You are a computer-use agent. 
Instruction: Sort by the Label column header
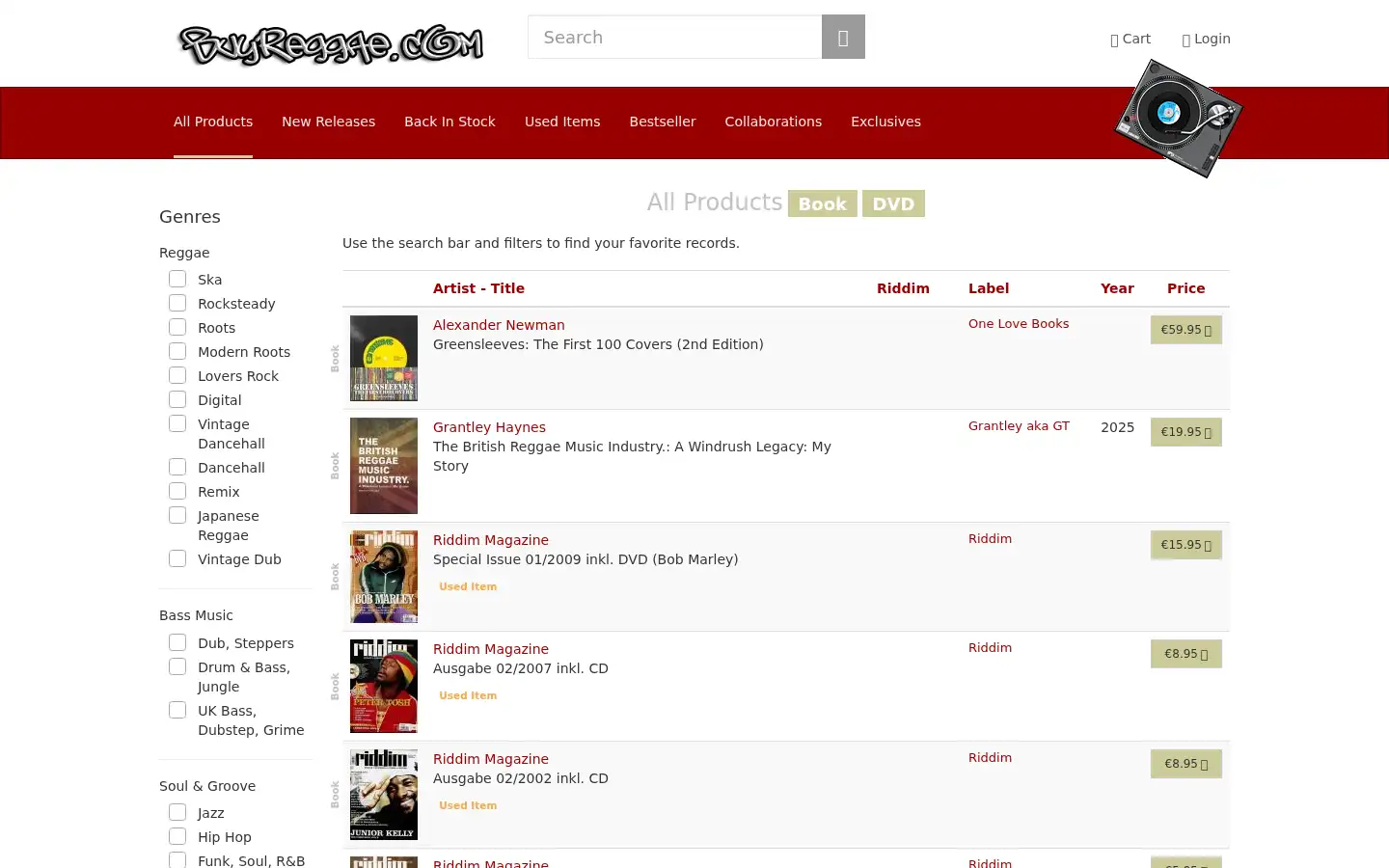coord(989,288)
